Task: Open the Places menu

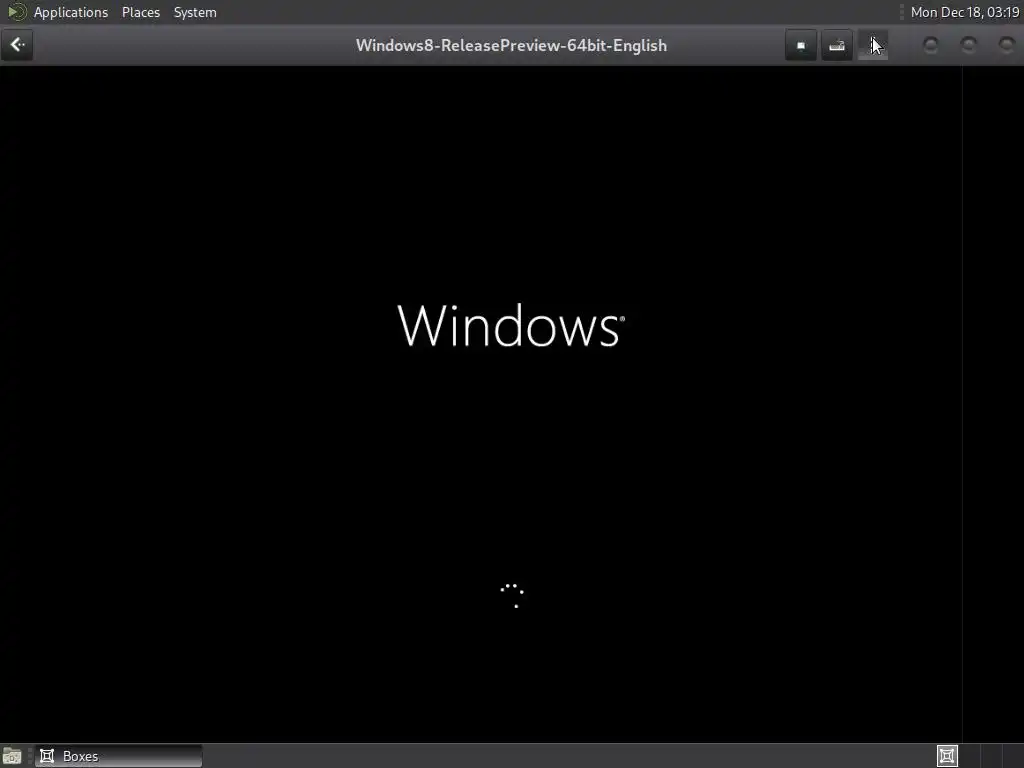Action: coord(140,12)
